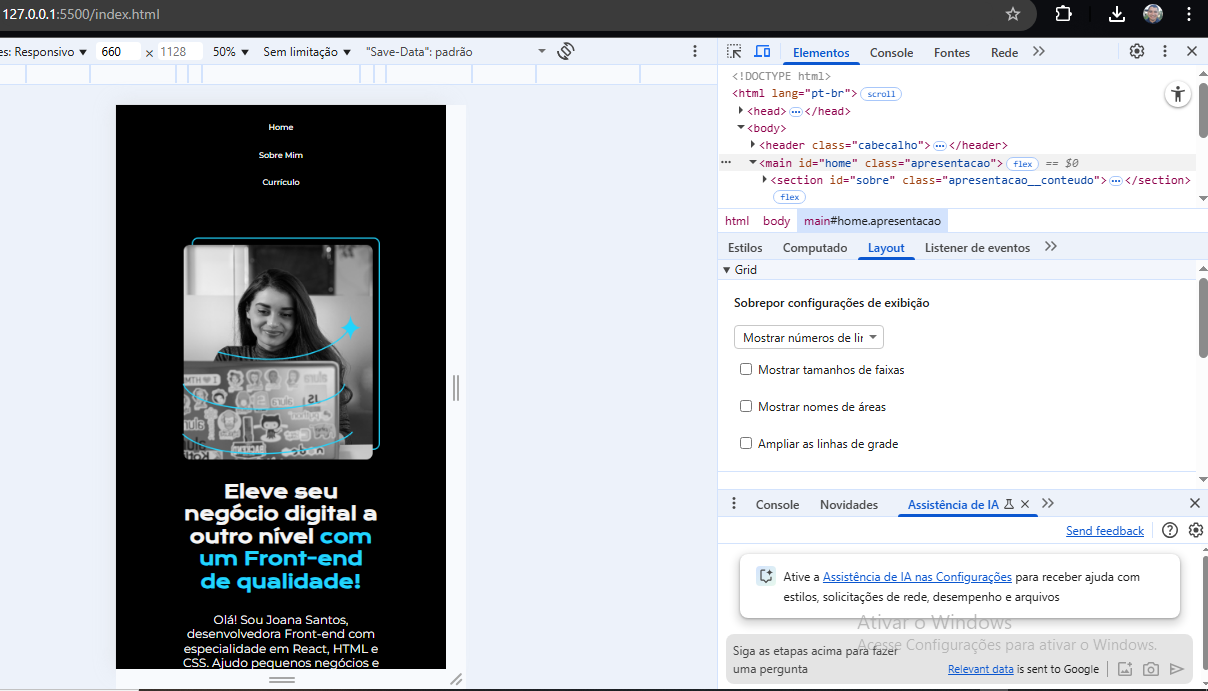Image resolution: width=1208 pixels, height=691 pixels.
Task: Open the Novidades drawer tab
Action: pyautogui.click(x=849, y=505)
